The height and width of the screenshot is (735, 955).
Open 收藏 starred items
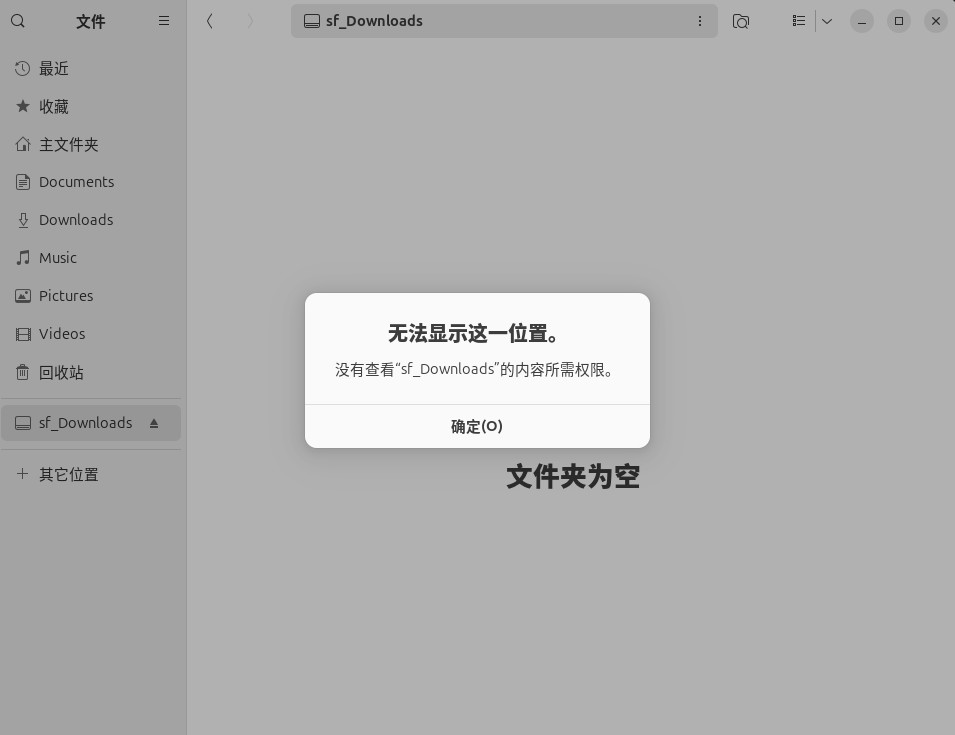coord(91,107)
